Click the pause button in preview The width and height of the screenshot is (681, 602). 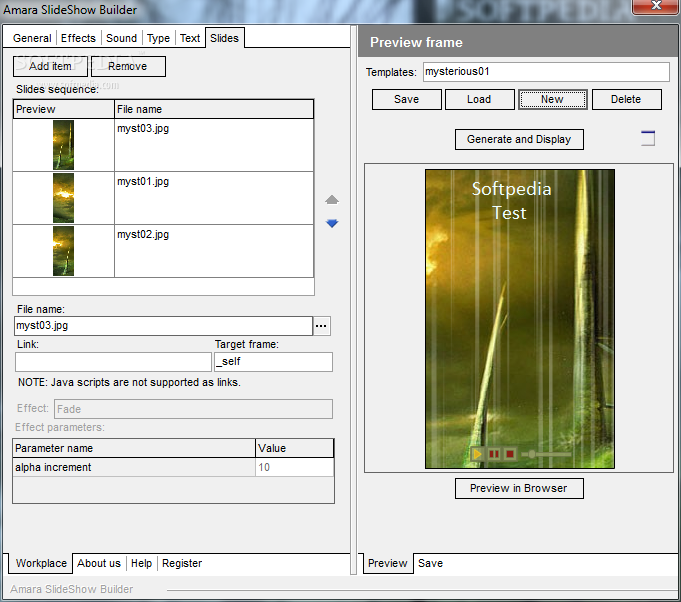tap(494, 454)
